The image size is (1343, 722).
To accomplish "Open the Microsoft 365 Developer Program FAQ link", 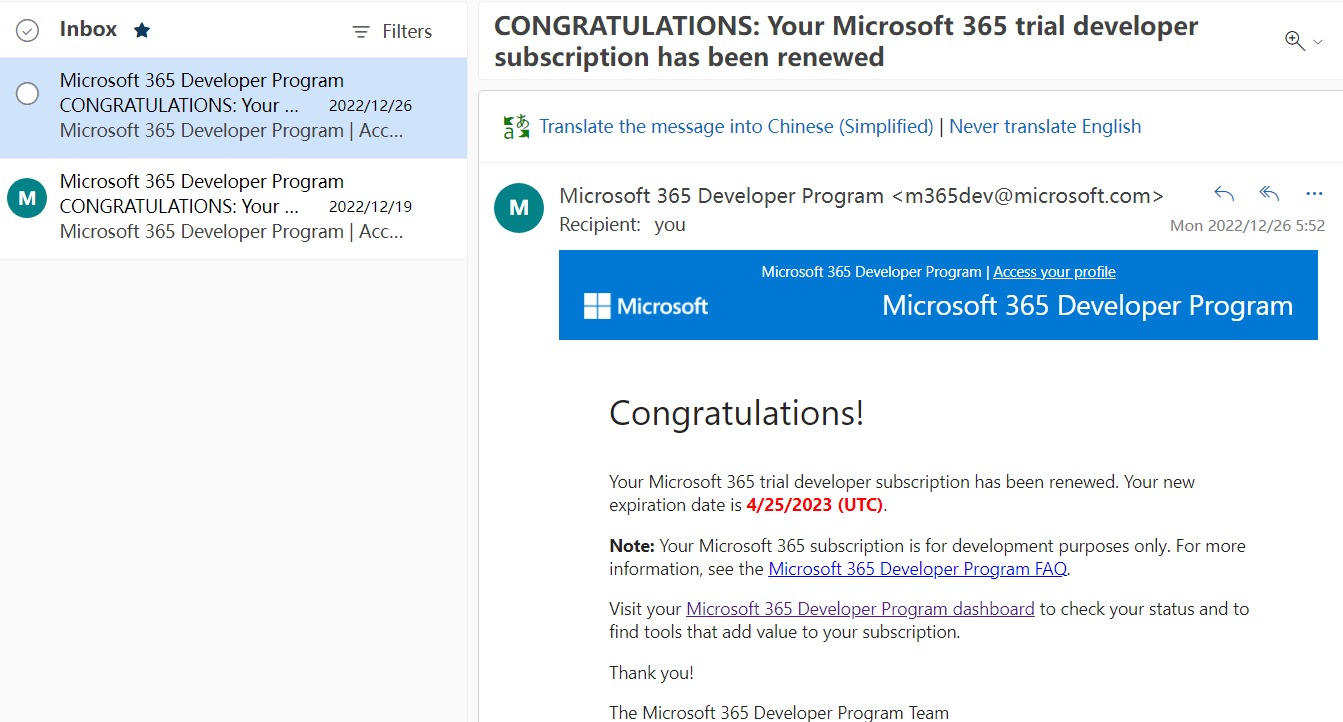I will (x=916, y=568).
